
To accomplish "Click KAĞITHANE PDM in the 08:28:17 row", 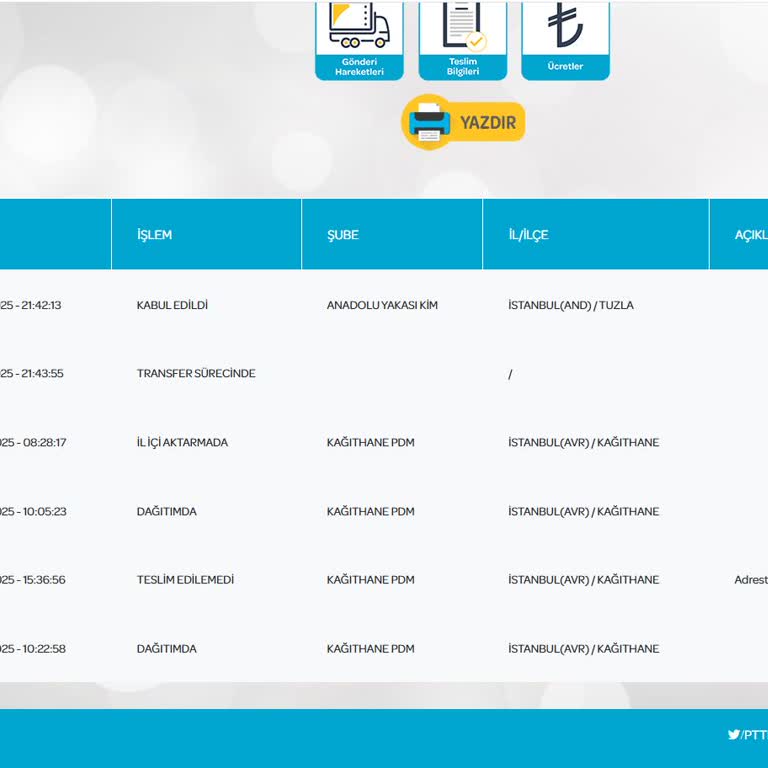I will coord(370,443).
